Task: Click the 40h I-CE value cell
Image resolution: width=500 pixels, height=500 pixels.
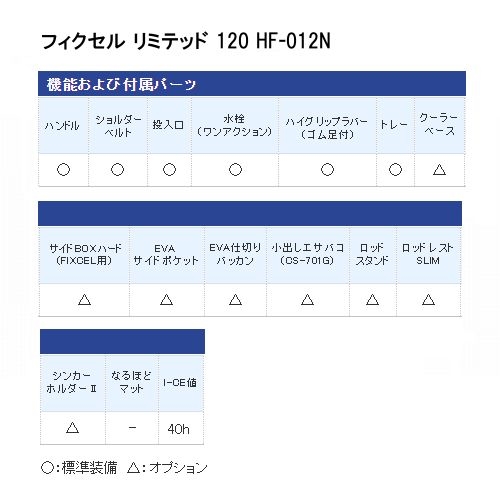Action: tap(181, 428)
